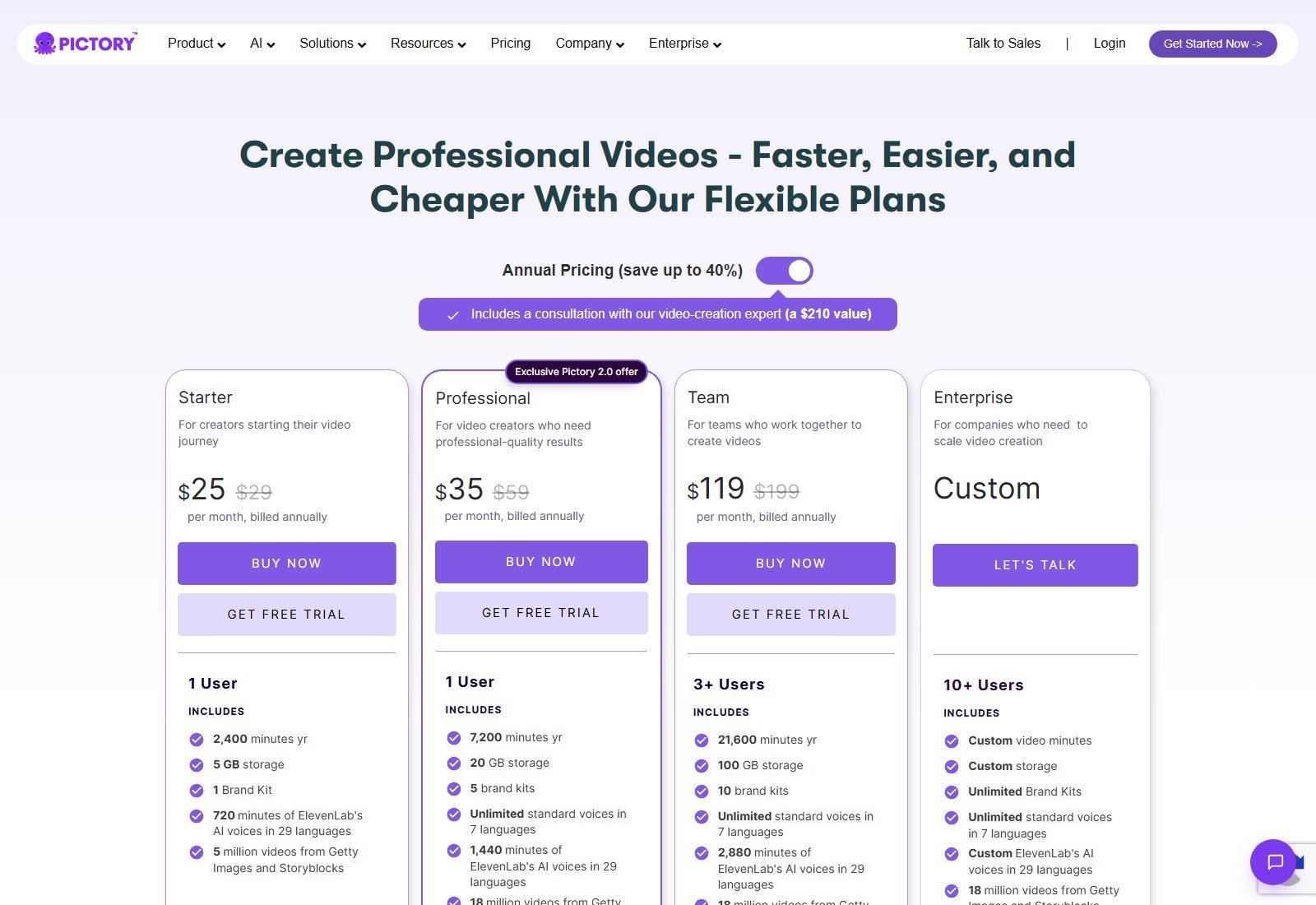This screenshot has height=905, width=1316.
Task: Click the 3+ Users heading
Action: pyautogui.click(x=729, y=685)
